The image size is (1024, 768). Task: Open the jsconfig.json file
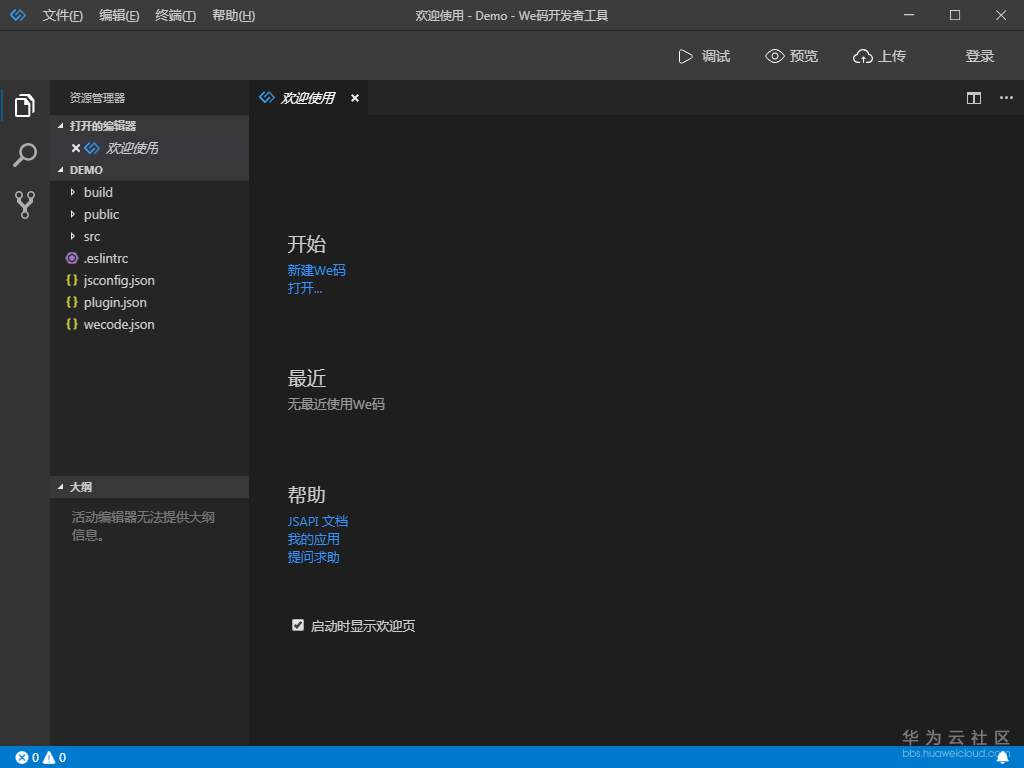point(150,280)
